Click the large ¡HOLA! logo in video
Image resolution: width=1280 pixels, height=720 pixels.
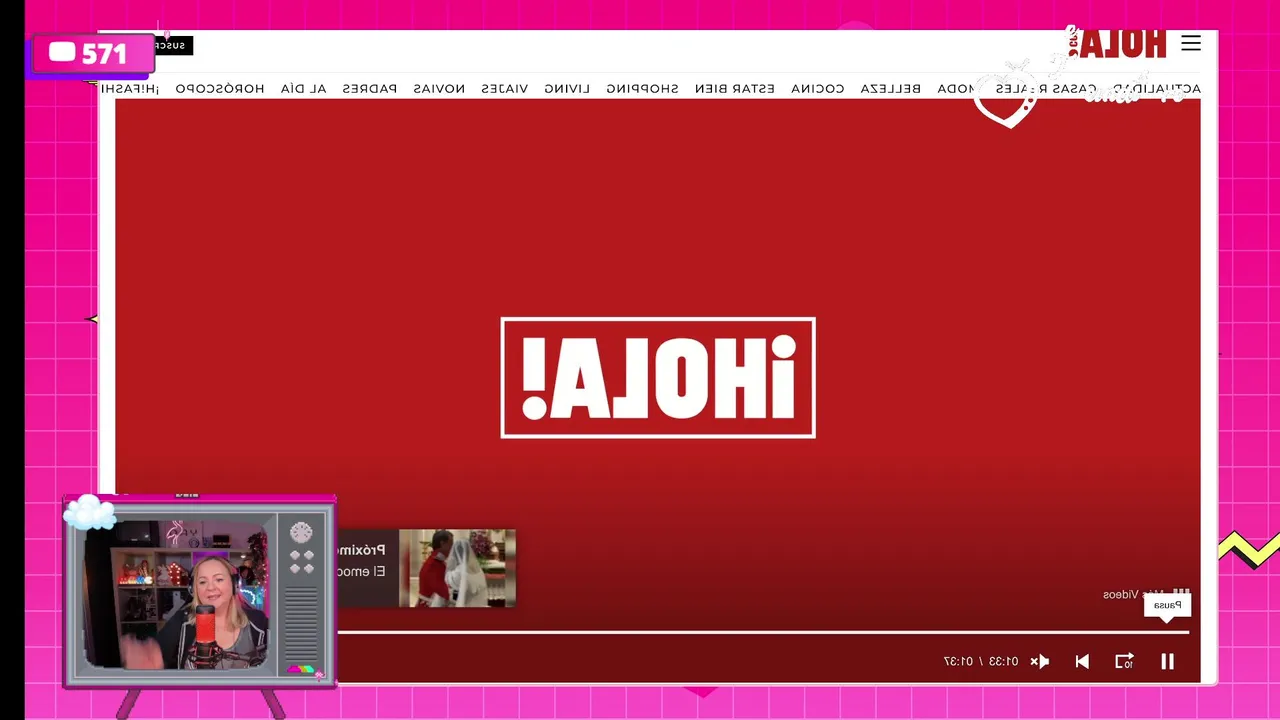[x=658, y=378]
